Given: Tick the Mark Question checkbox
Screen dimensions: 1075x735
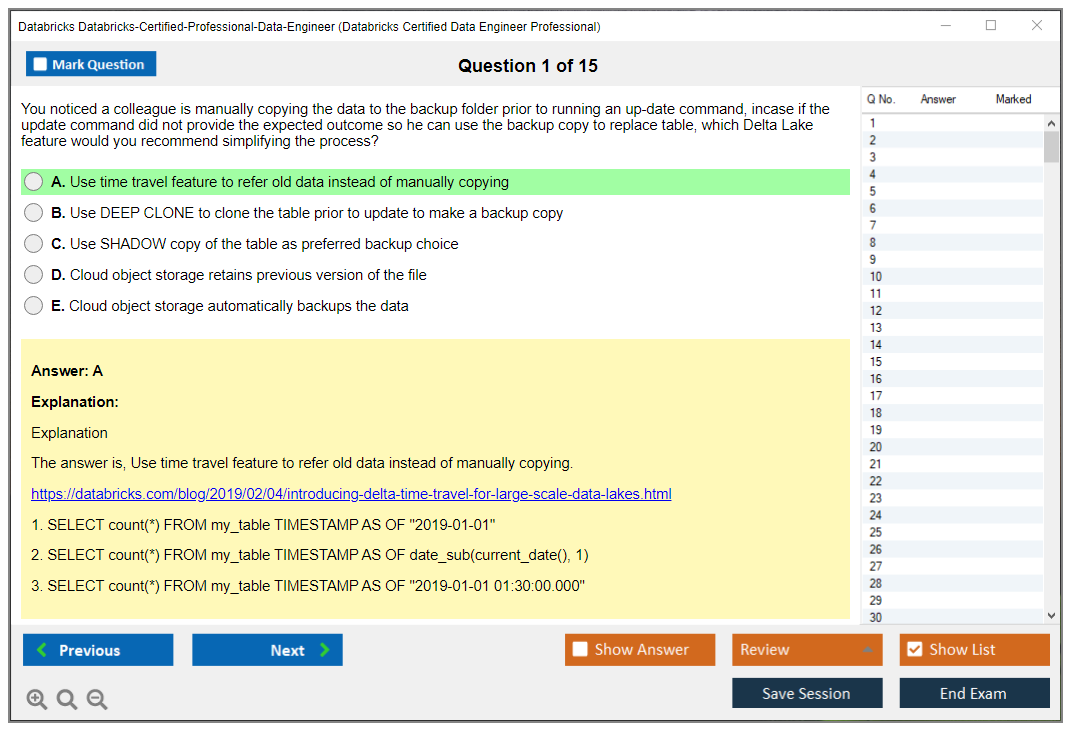Looking at the screenshot, I should (41, 65).
